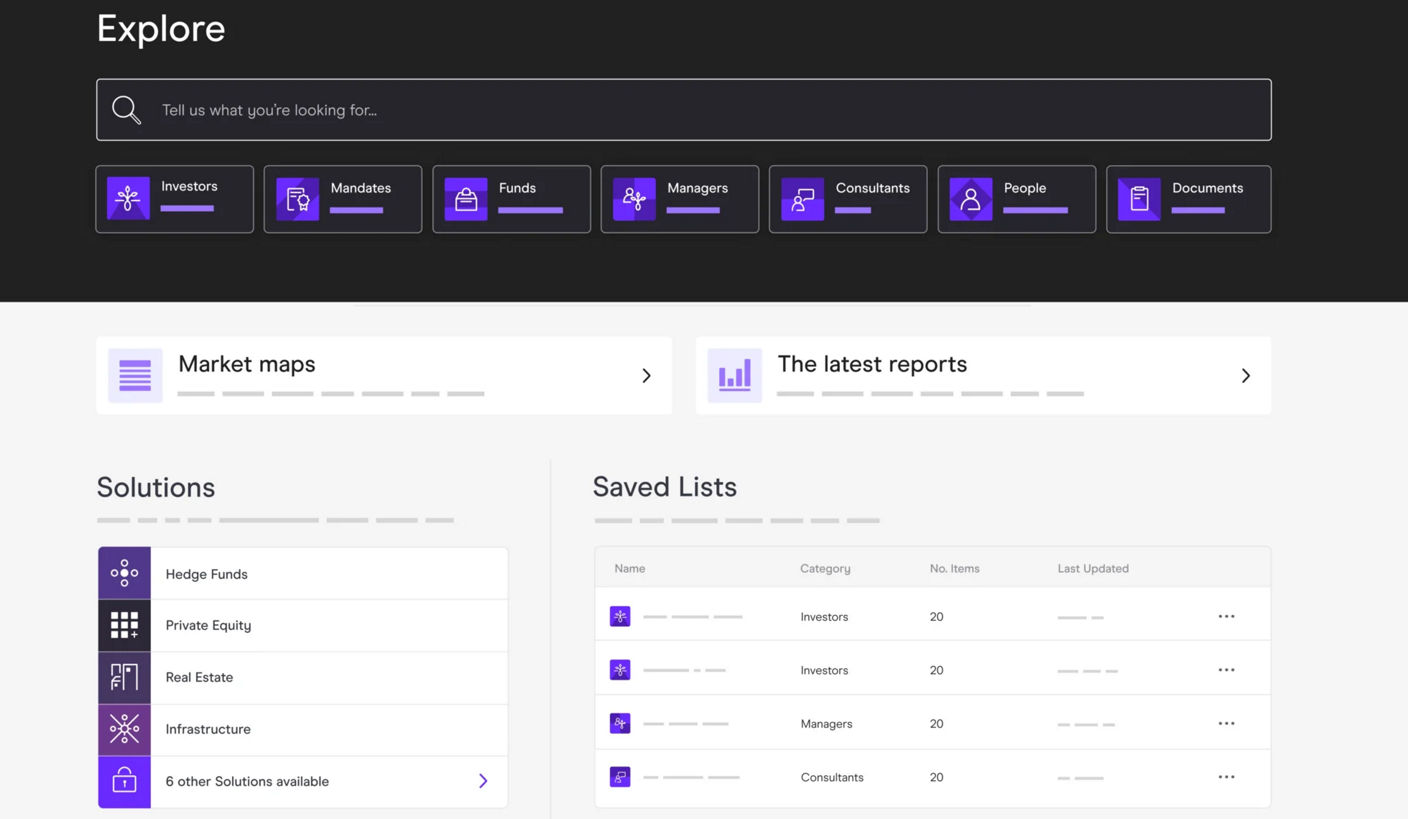Click the Hedge Funds solution icon
The image size is (1408, 819).
point(124,573)
